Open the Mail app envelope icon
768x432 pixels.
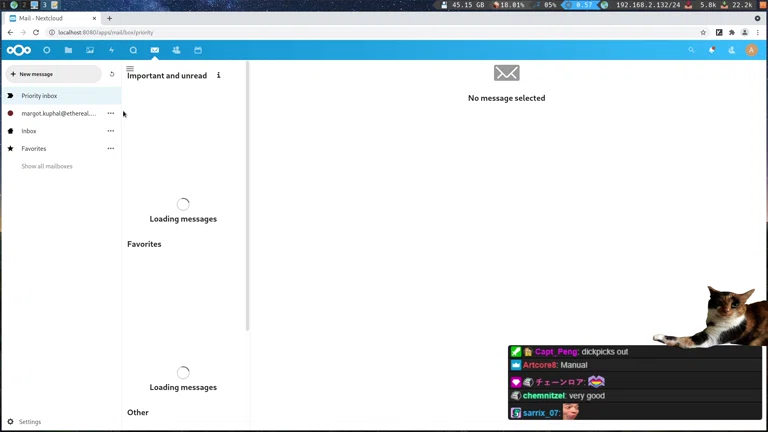click(155, 50)
